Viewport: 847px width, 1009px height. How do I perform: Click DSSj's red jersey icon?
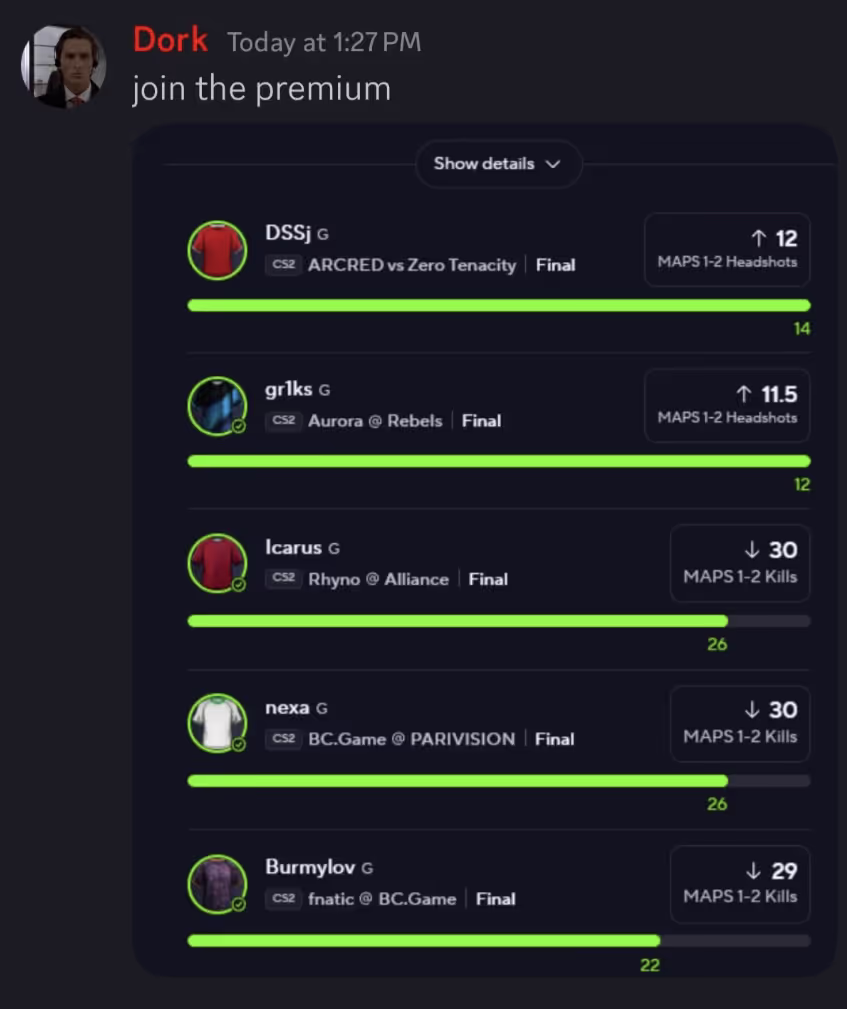pos(217,250)
